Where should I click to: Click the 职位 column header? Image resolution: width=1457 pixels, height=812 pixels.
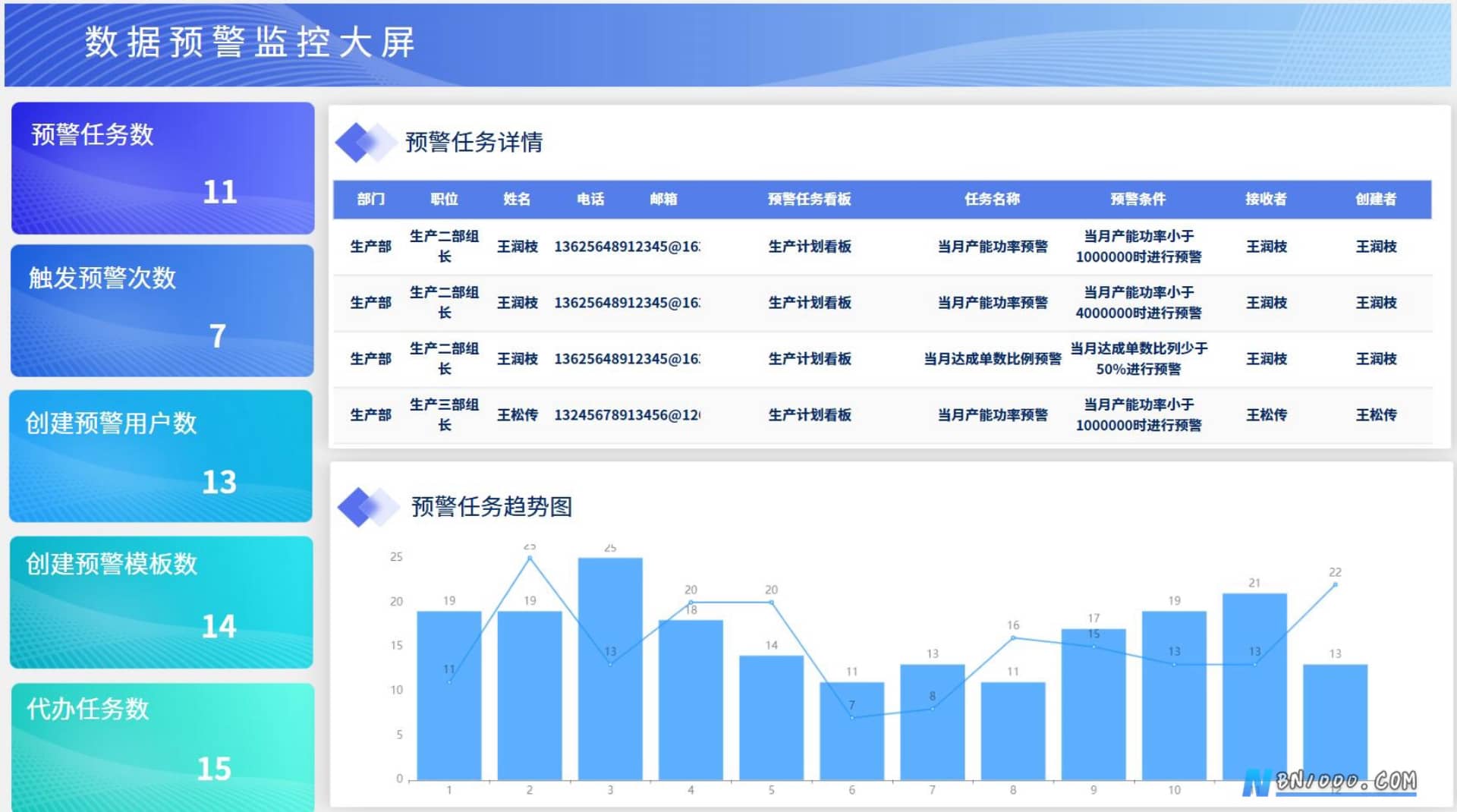click(x=444, y=199)
